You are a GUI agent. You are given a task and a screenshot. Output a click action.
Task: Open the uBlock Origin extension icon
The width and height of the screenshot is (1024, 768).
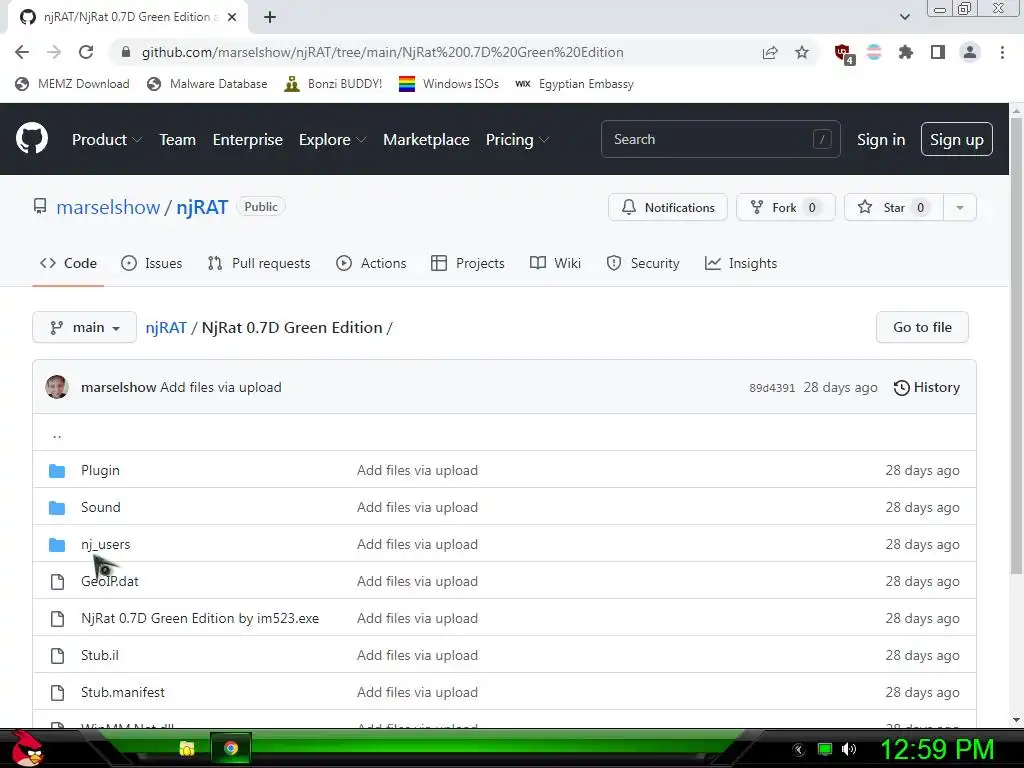pos(843,54)
